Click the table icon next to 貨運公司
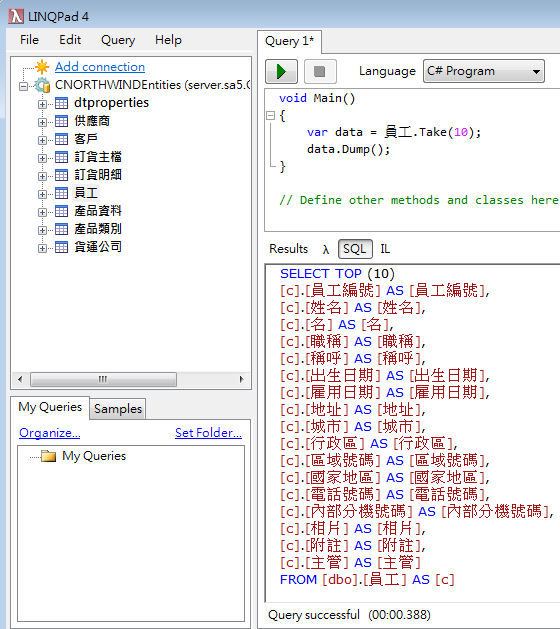Screen dimensions: 560x629 point(61,247)
